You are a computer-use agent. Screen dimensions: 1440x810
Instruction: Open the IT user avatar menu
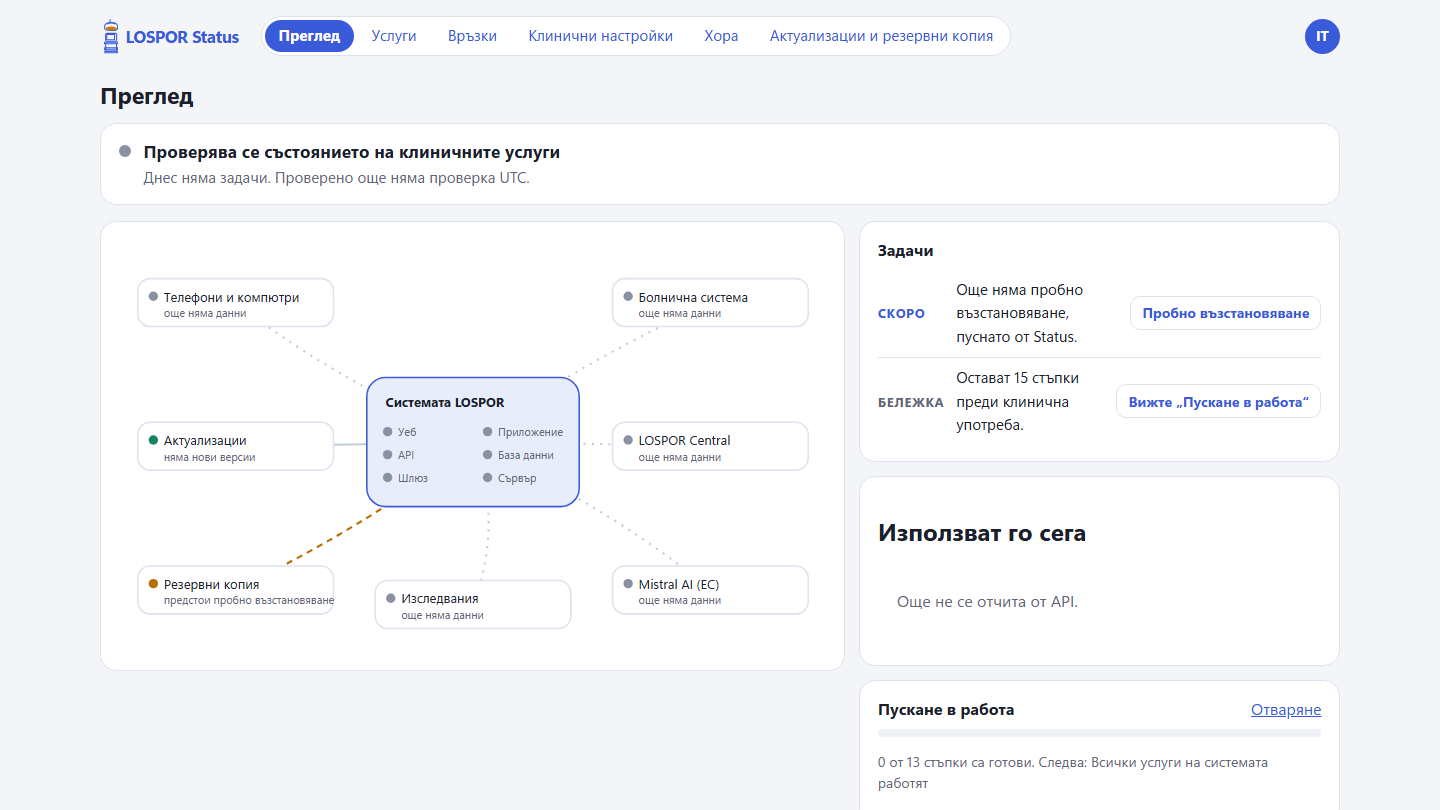pos(1322,36)
